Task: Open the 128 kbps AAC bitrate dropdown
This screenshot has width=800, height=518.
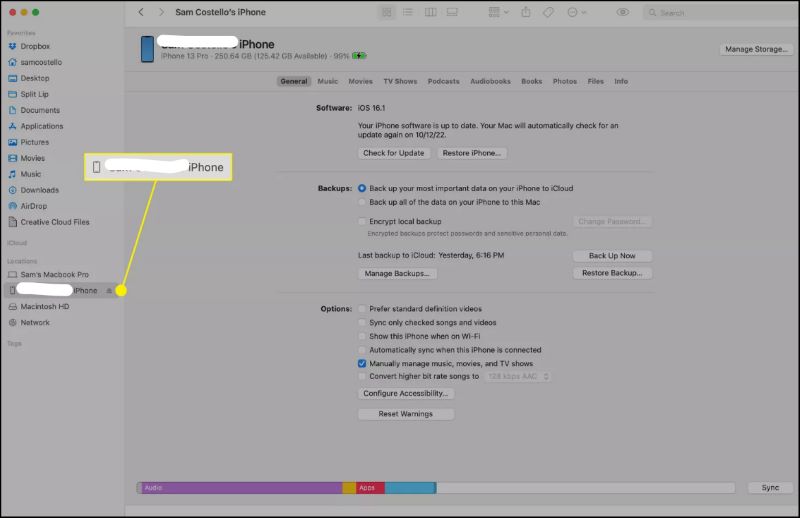Action: [x=517, y=377]
